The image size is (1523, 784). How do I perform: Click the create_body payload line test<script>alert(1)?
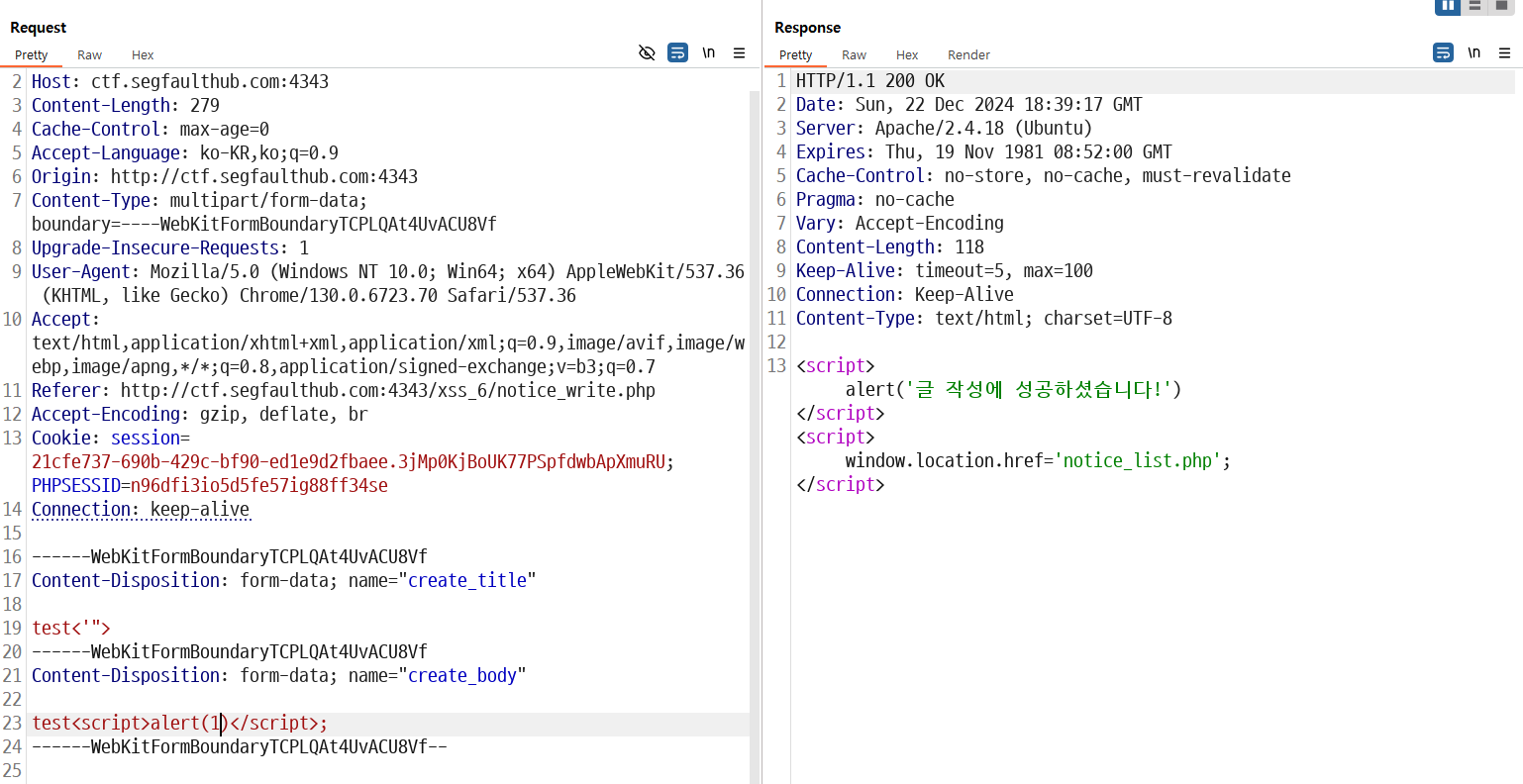coord(179,724)
